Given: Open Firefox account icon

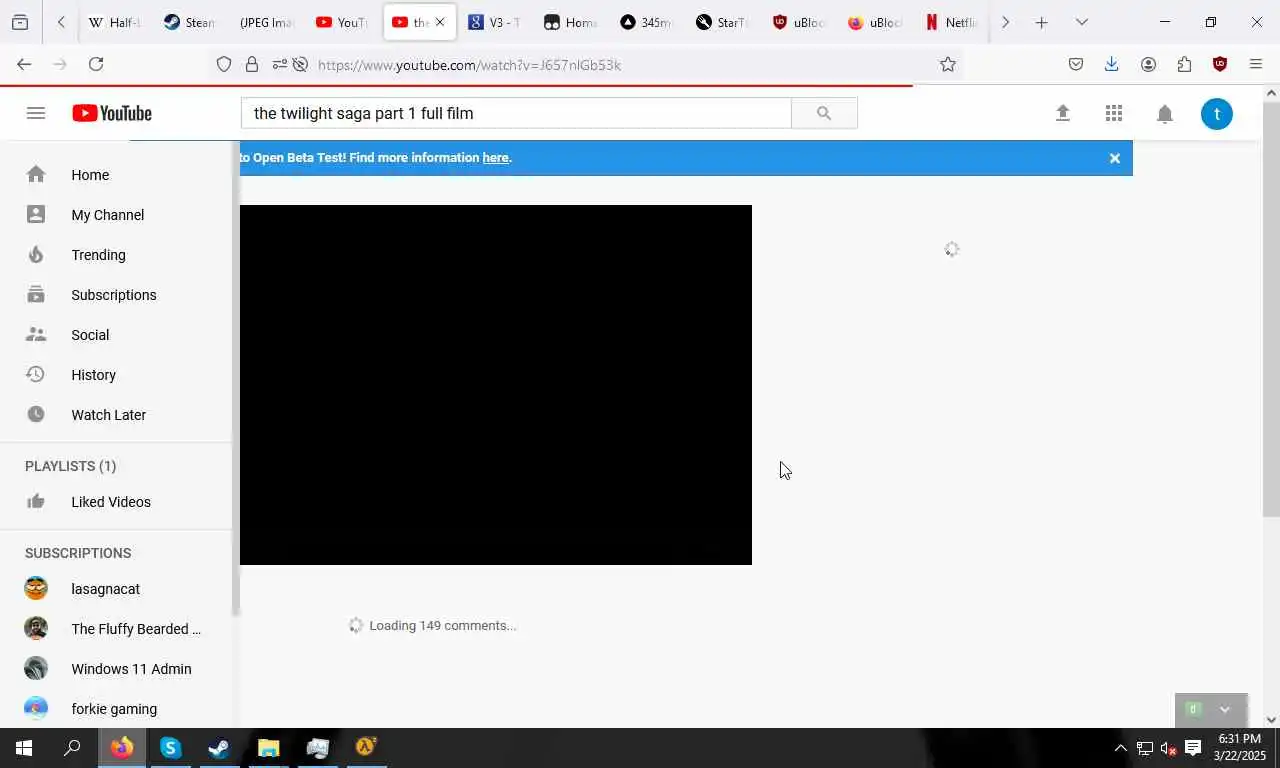Looking at the screenshot, I should pyautogui.click(x=1148, y=64).
